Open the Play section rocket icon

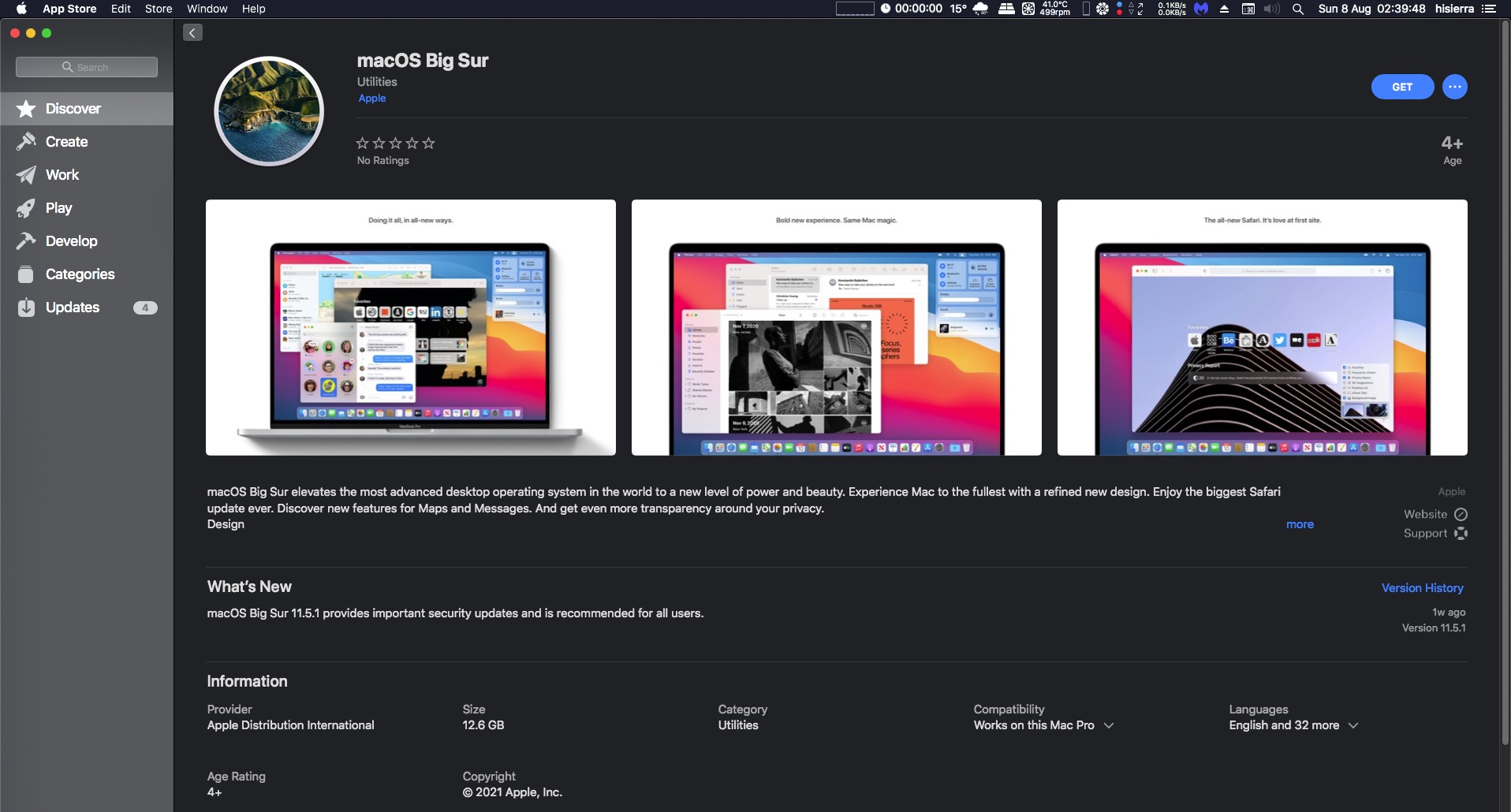pyautogui.click(x=26, y=208)
